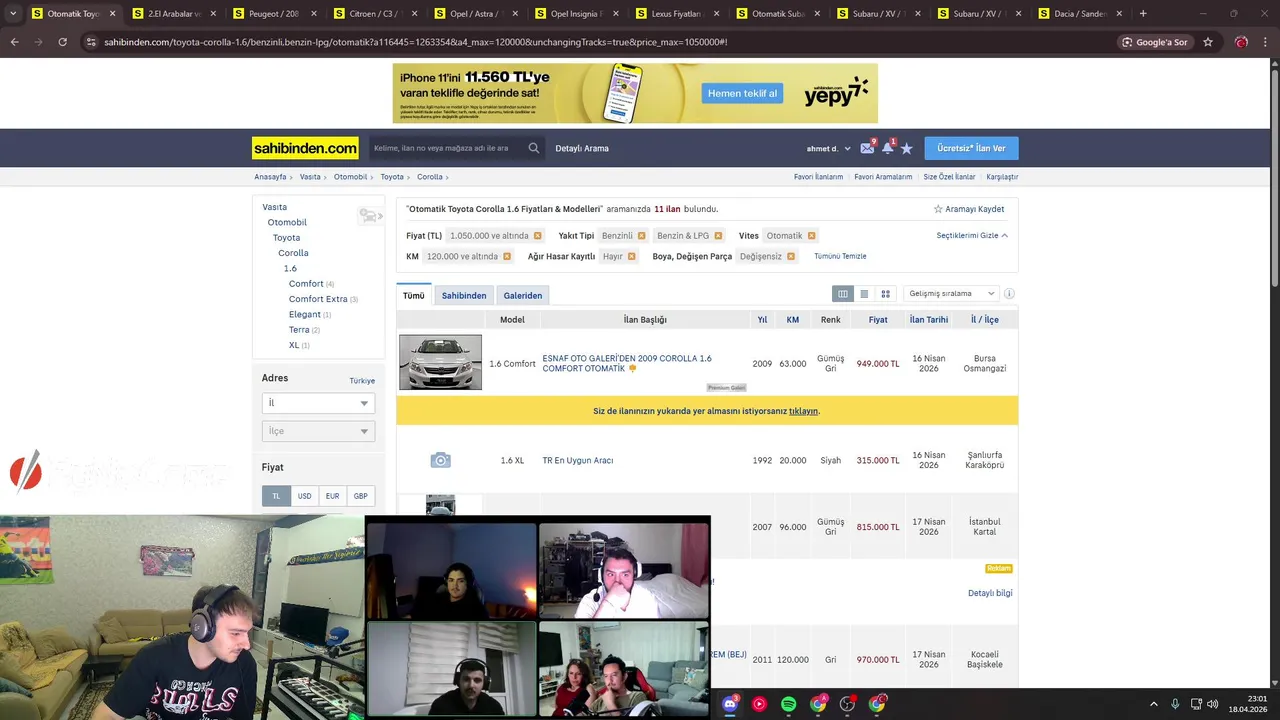Open OBS Studio from the taskbar
Image resolution: width=1280 pixels, height=720 pixels.
(x=848, y=704)
